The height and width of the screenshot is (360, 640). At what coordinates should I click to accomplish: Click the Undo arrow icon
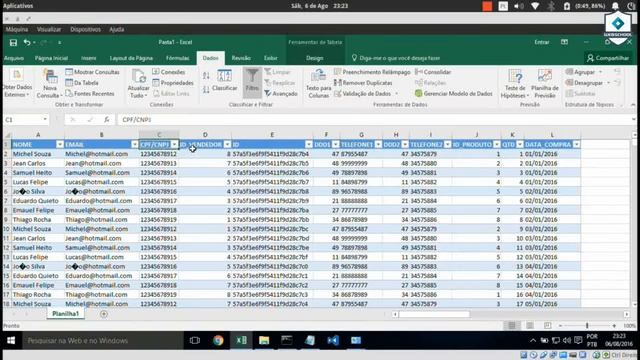click(27, 42)
